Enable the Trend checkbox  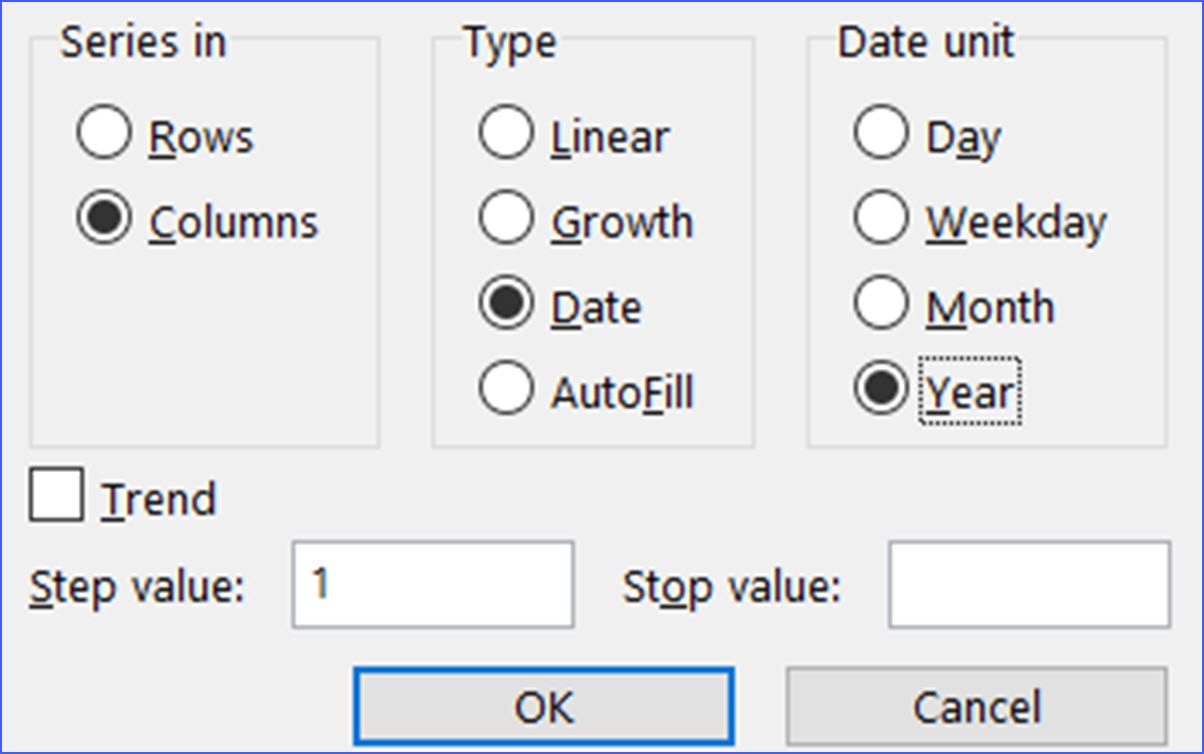point(57,496)
